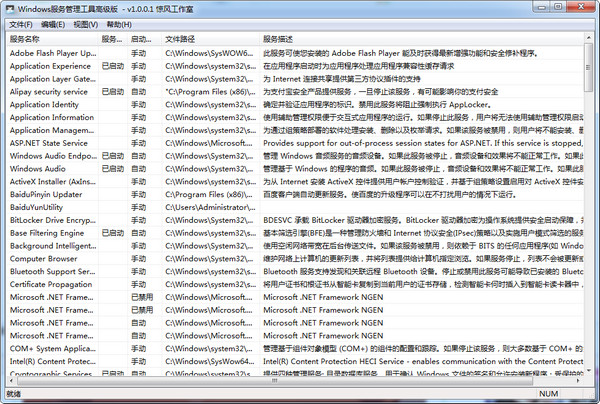Click vertical scrollbar down arrow

point(589,371)
